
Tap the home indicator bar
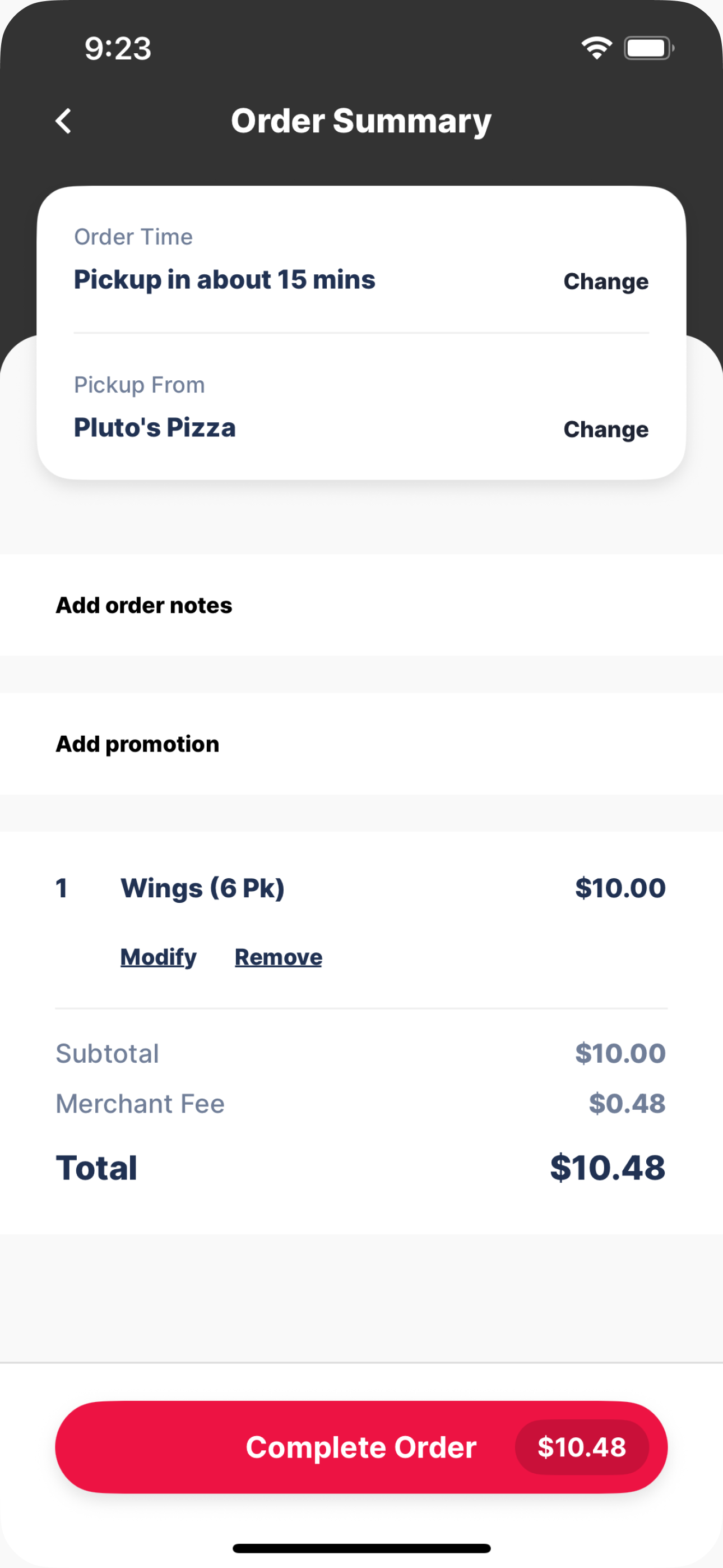pos(361,1548)
